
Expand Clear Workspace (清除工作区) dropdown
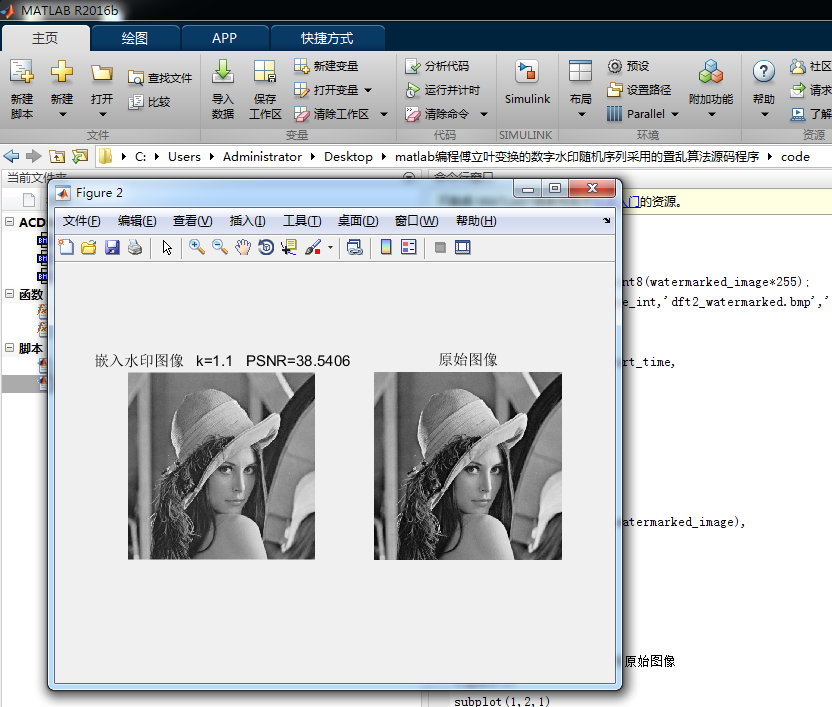[384, 114]
